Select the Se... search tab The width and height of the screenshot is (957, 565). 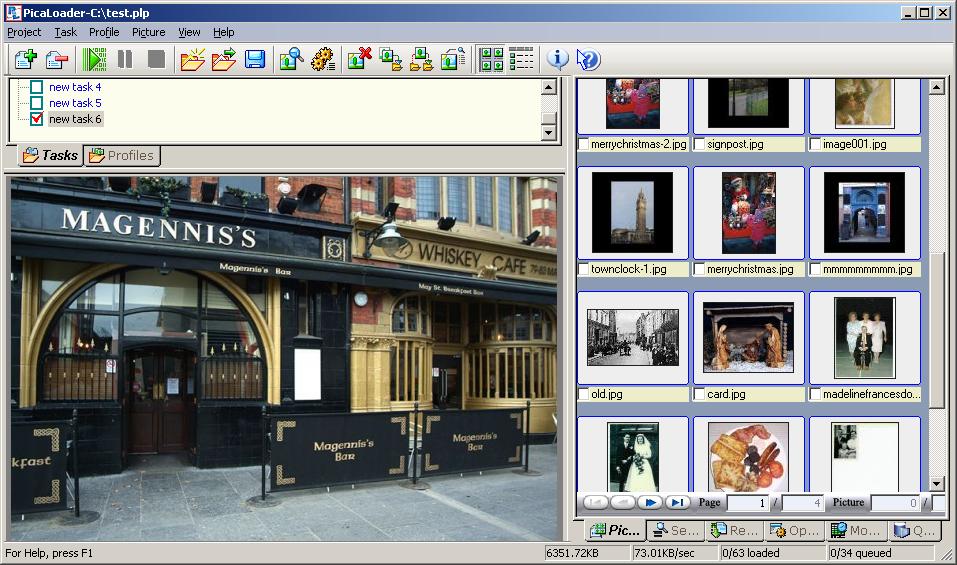676,531
